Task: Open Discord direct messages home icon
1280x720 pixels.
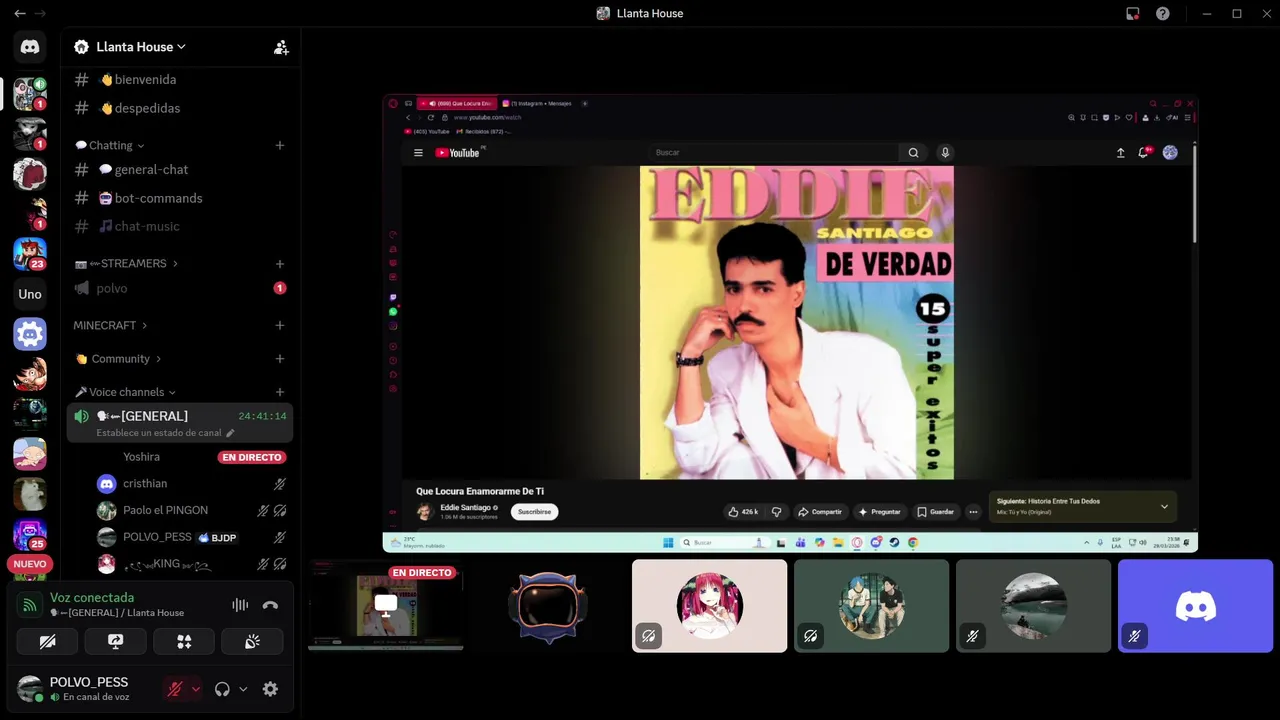Action: [x=30, y=47]
